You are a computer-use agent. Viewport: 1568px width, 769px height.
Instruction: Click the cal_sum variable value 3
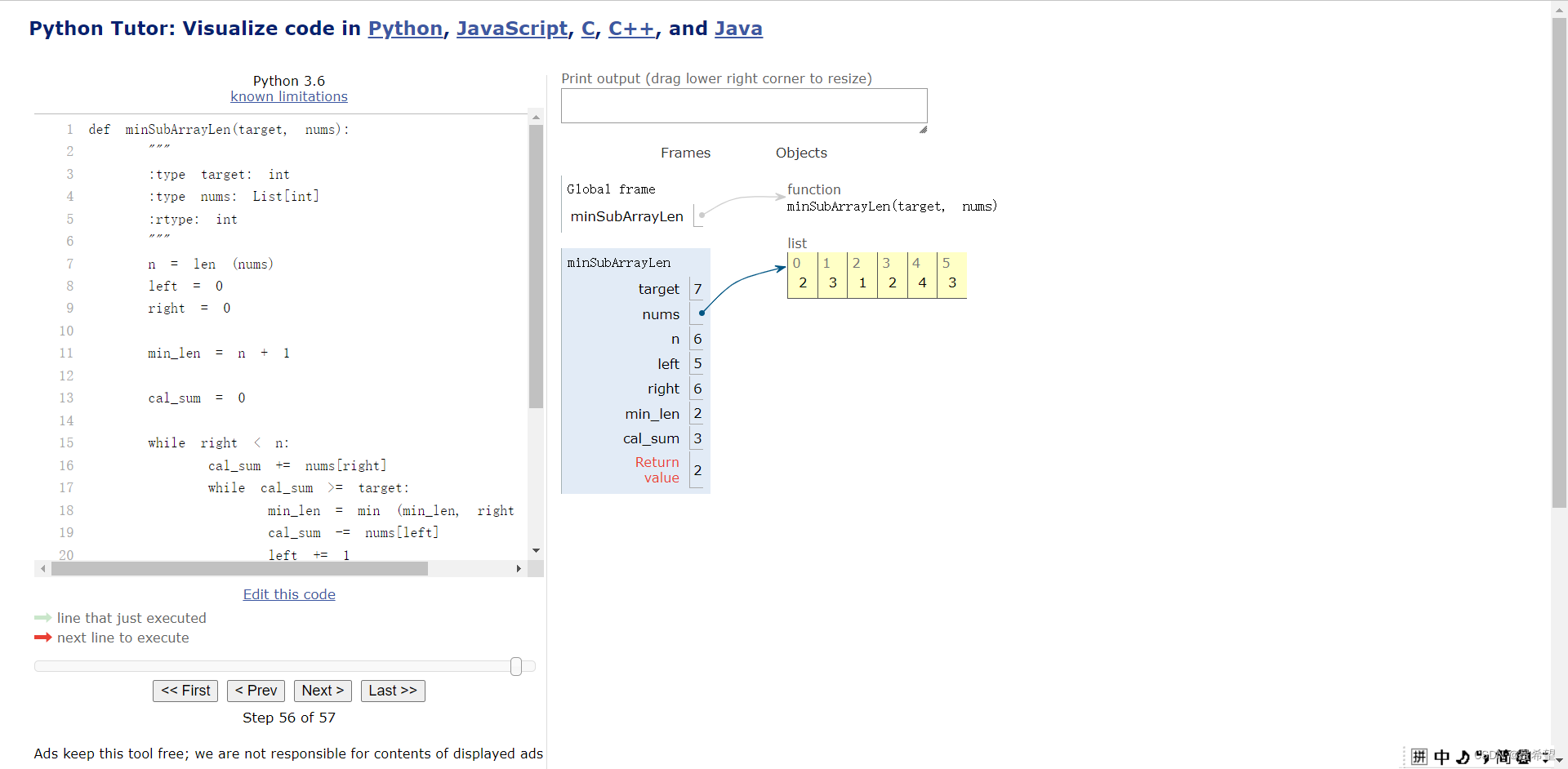click(x=697, y=438)
